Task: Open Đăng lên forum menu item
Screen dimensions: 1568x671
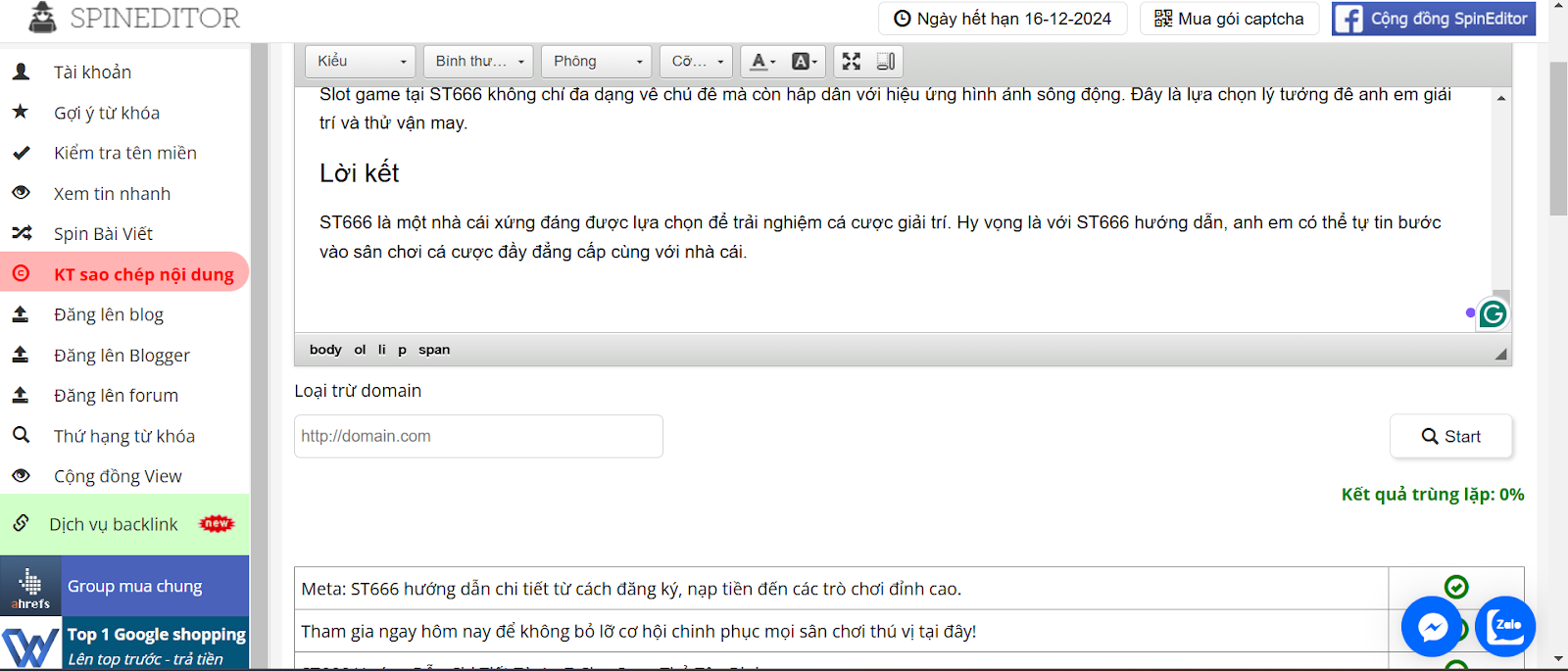Action: [116, 396]
